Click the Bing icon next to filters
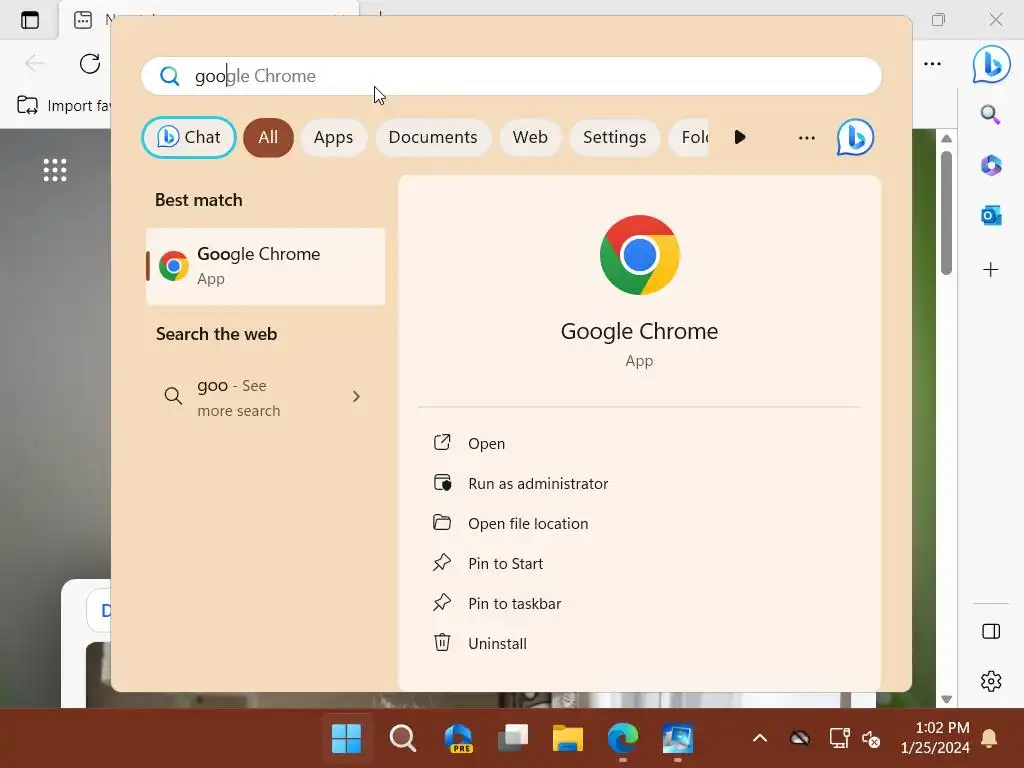 click(x=855, y=137)
